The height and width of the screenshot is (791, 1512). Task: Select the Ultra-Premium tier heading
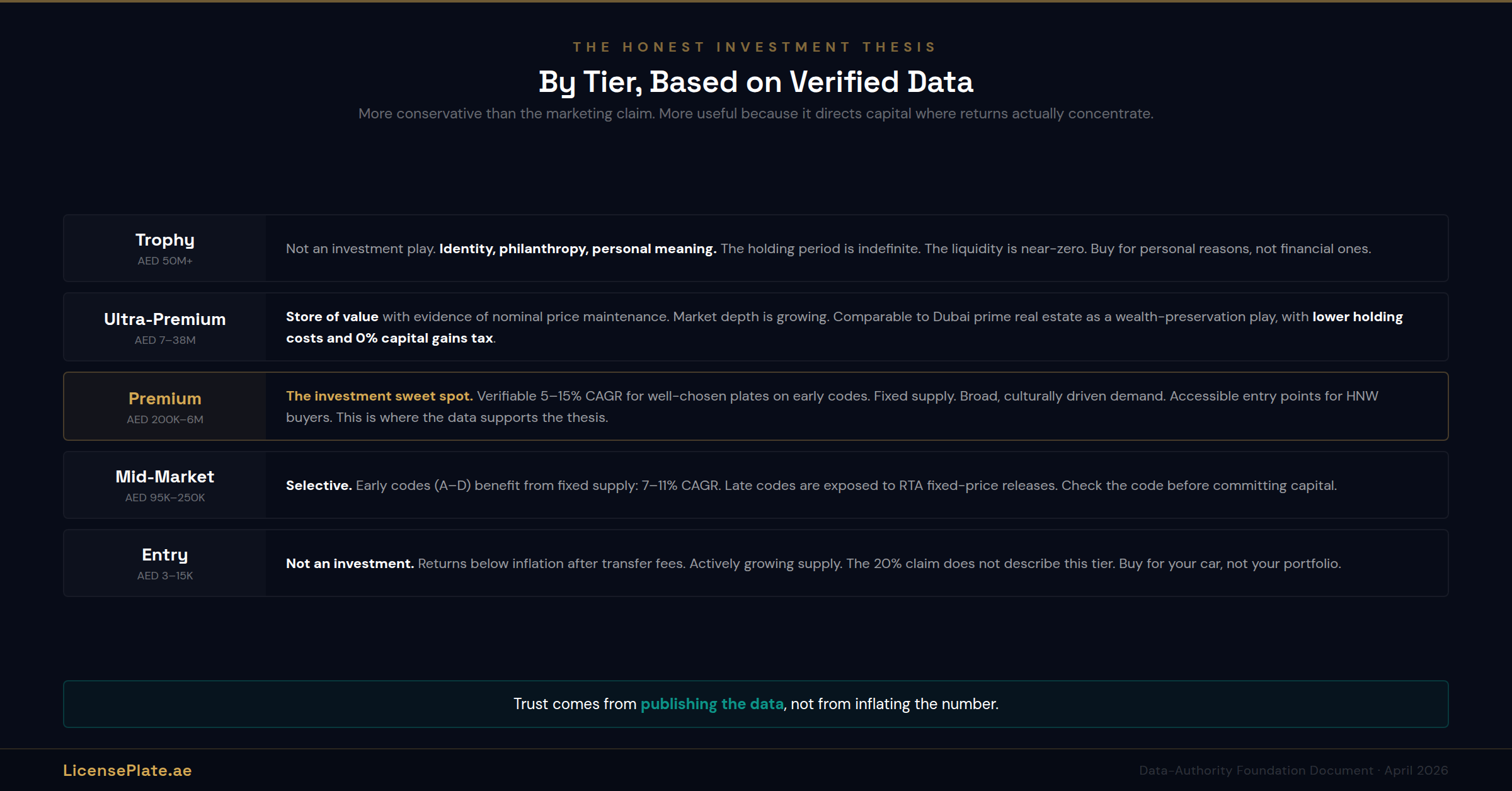pos(165,319)
